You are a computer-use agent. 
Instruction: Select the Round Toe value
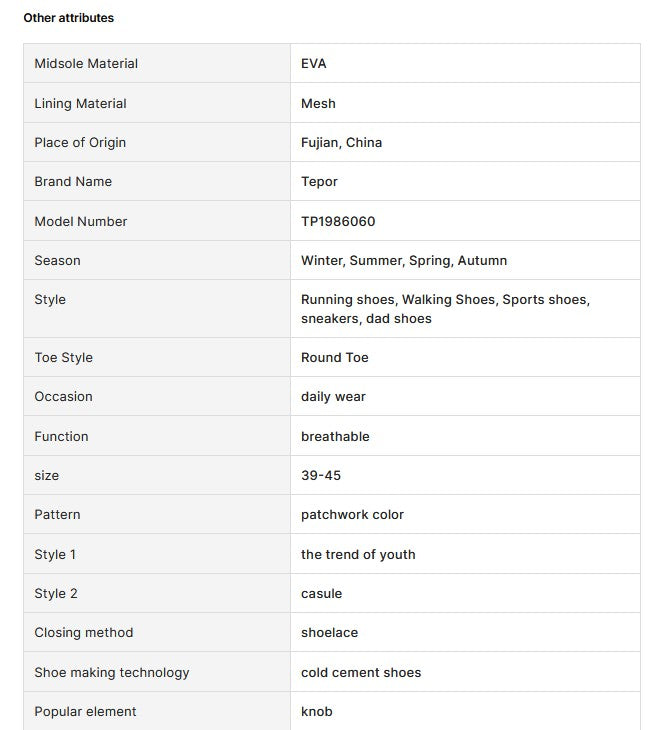point(335,357)
